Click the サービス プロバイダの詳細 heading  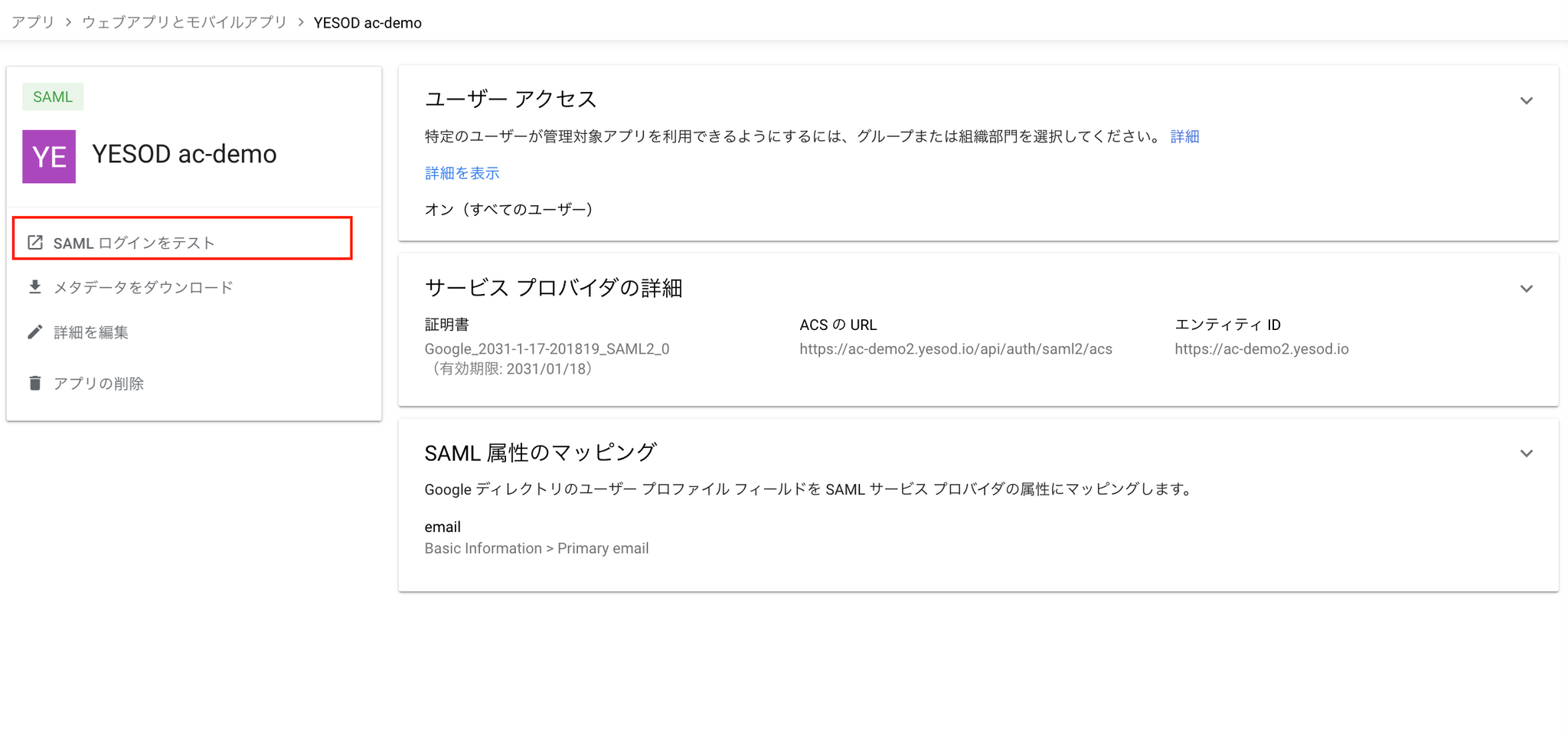tap(553, 288)
